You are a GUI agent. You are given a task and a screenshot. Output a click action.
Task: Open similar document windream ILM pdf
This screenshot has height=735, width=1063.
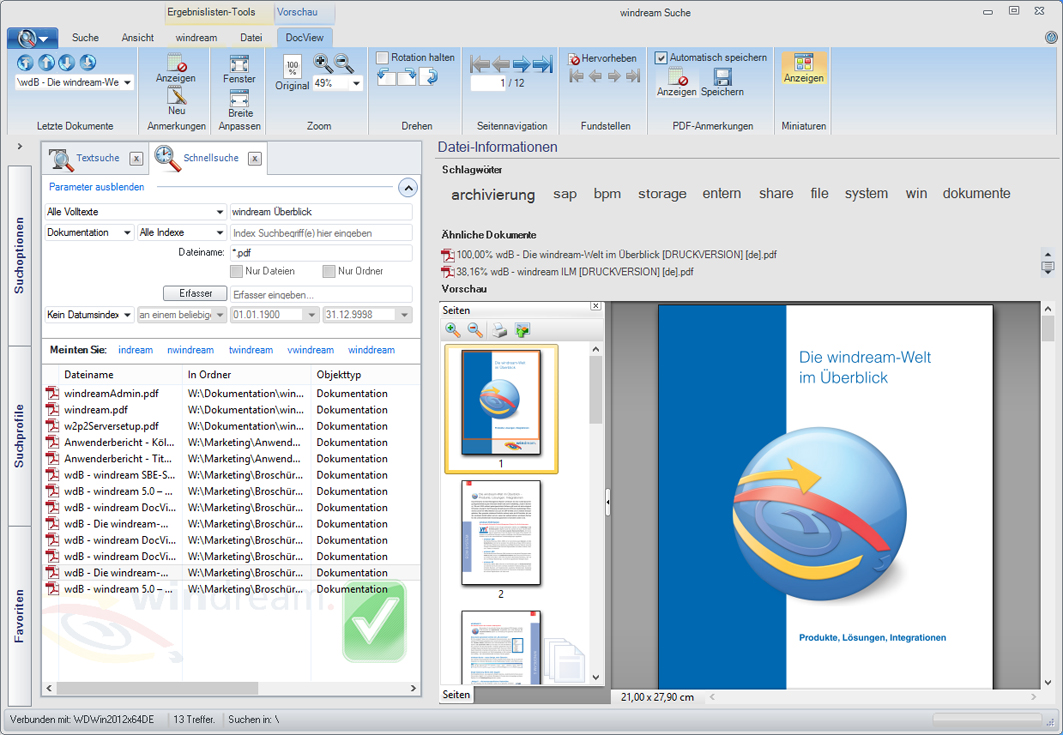pyautogui.click(x=574, y=272)
